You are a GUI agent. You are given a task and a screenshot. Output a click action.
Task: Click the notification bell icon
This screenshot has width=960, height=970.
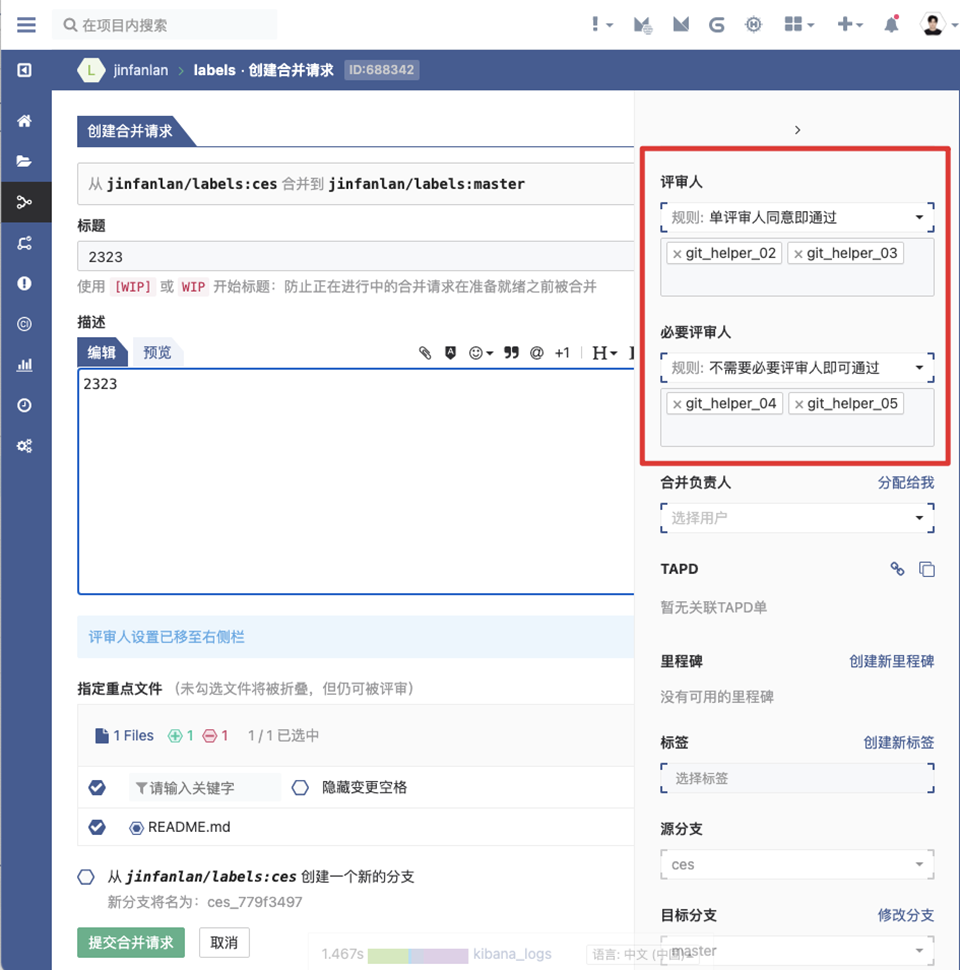891,25
